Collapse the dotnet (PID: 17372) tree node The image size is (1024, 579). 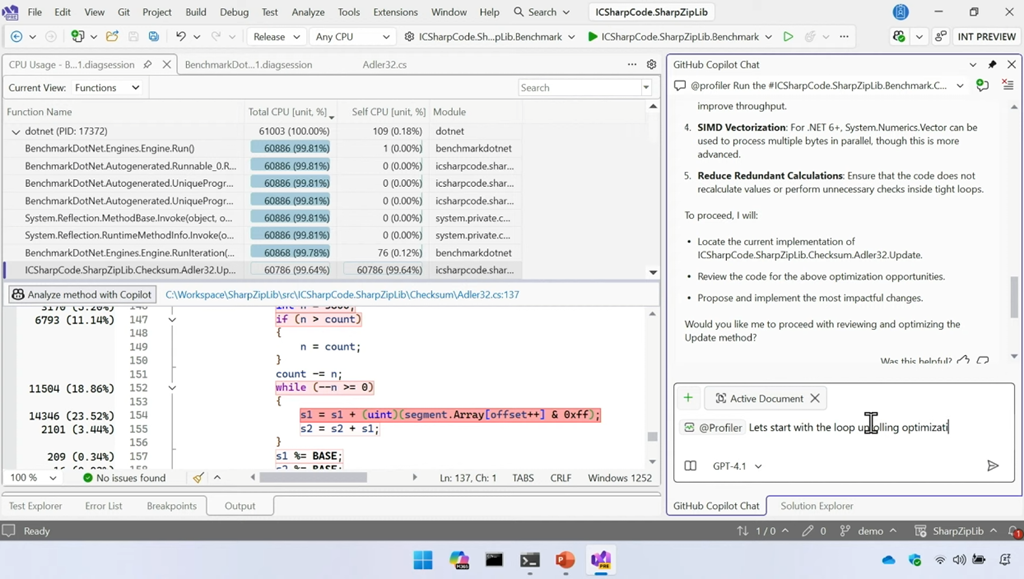pyautogui.click(x=15, y=131)
